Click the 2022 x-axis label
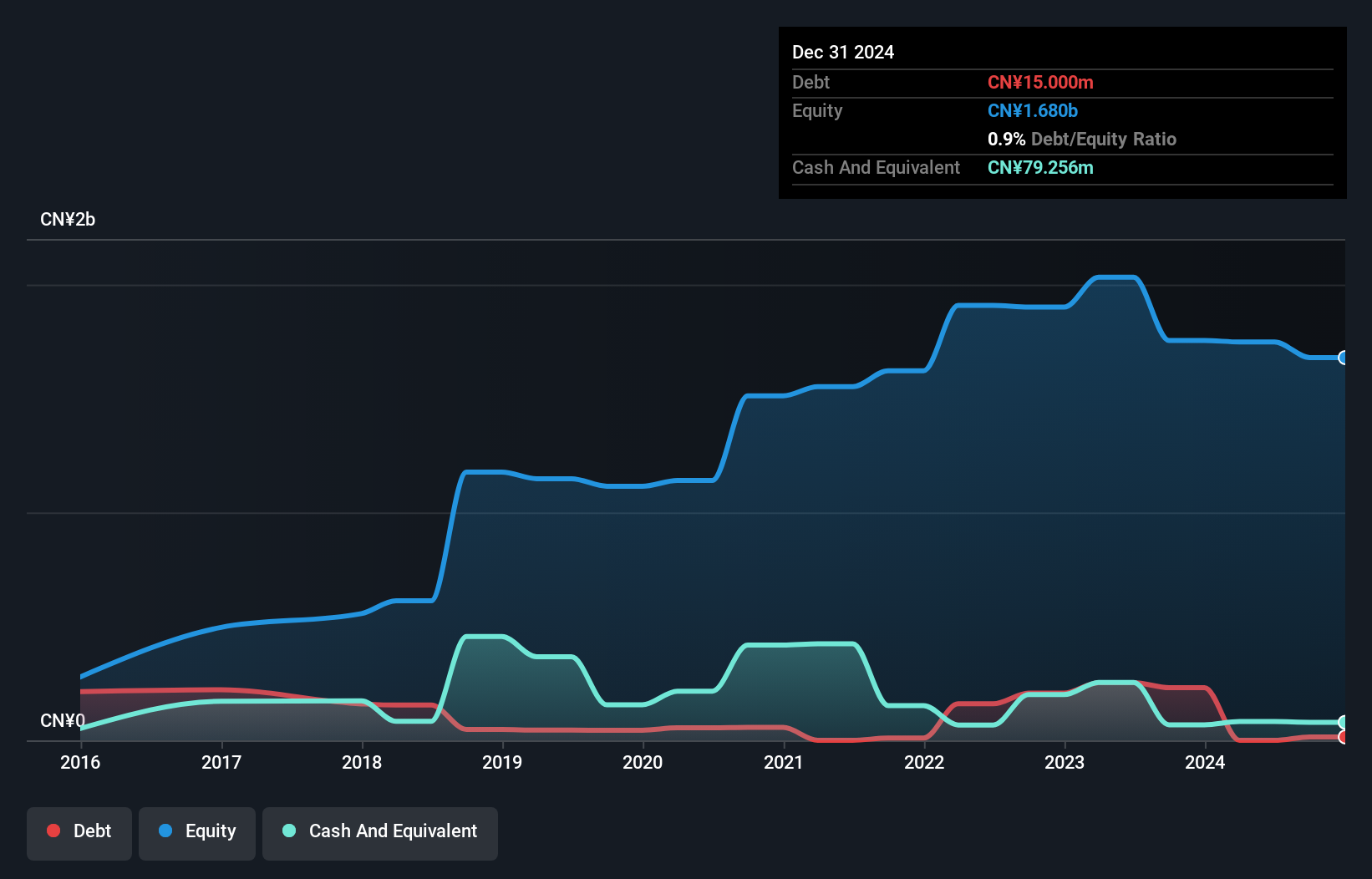The width and height of the screenshot is (1372, 879). (924, 762)
